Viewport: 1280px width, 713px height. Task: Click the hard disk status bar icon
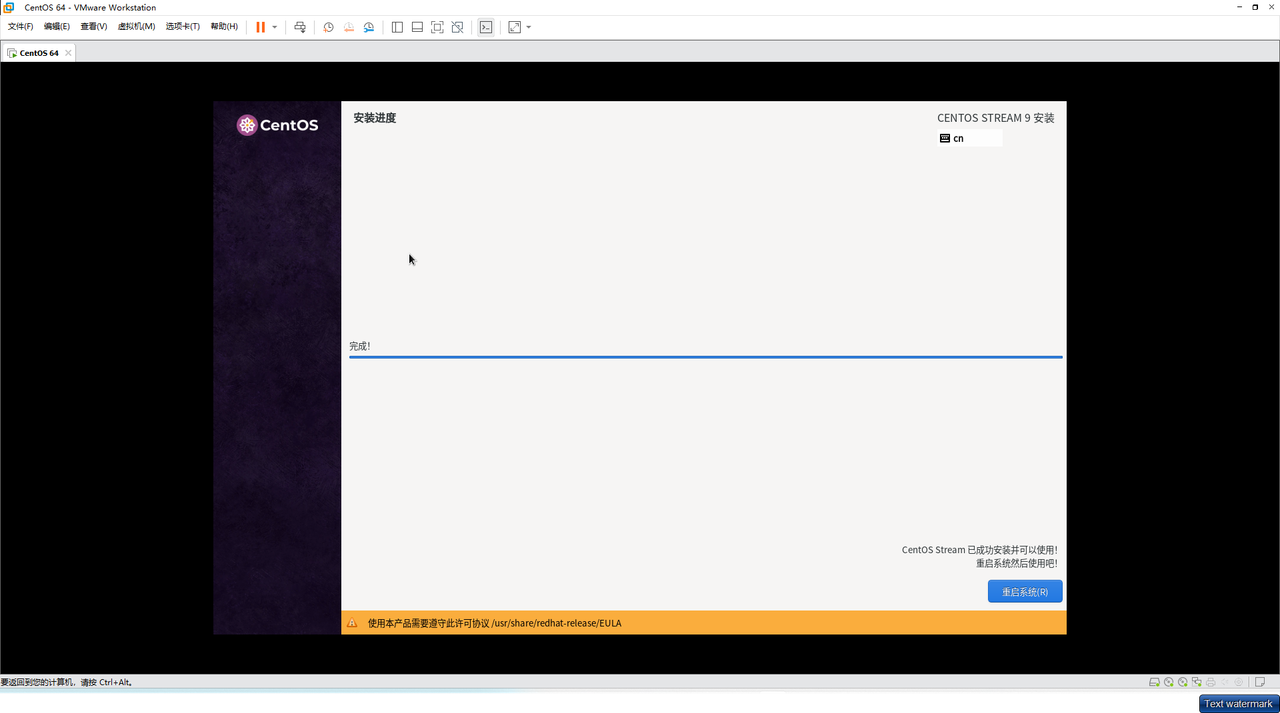click(1154, 682)
